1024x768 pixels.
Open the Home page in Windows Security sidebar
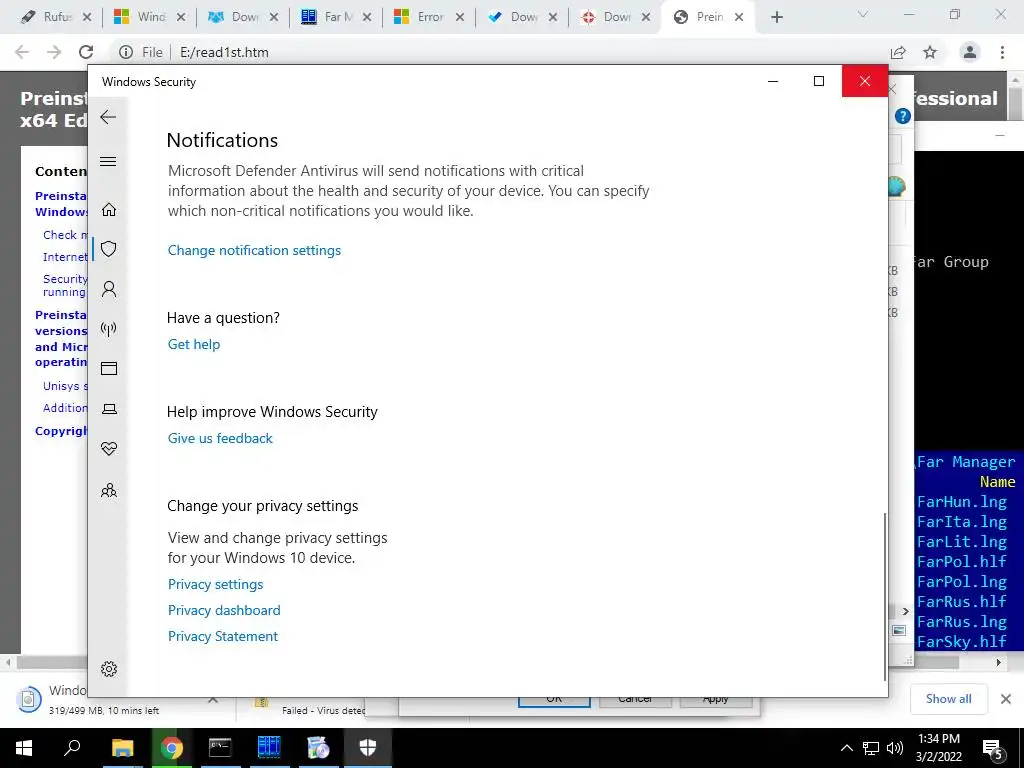(109, 209)
